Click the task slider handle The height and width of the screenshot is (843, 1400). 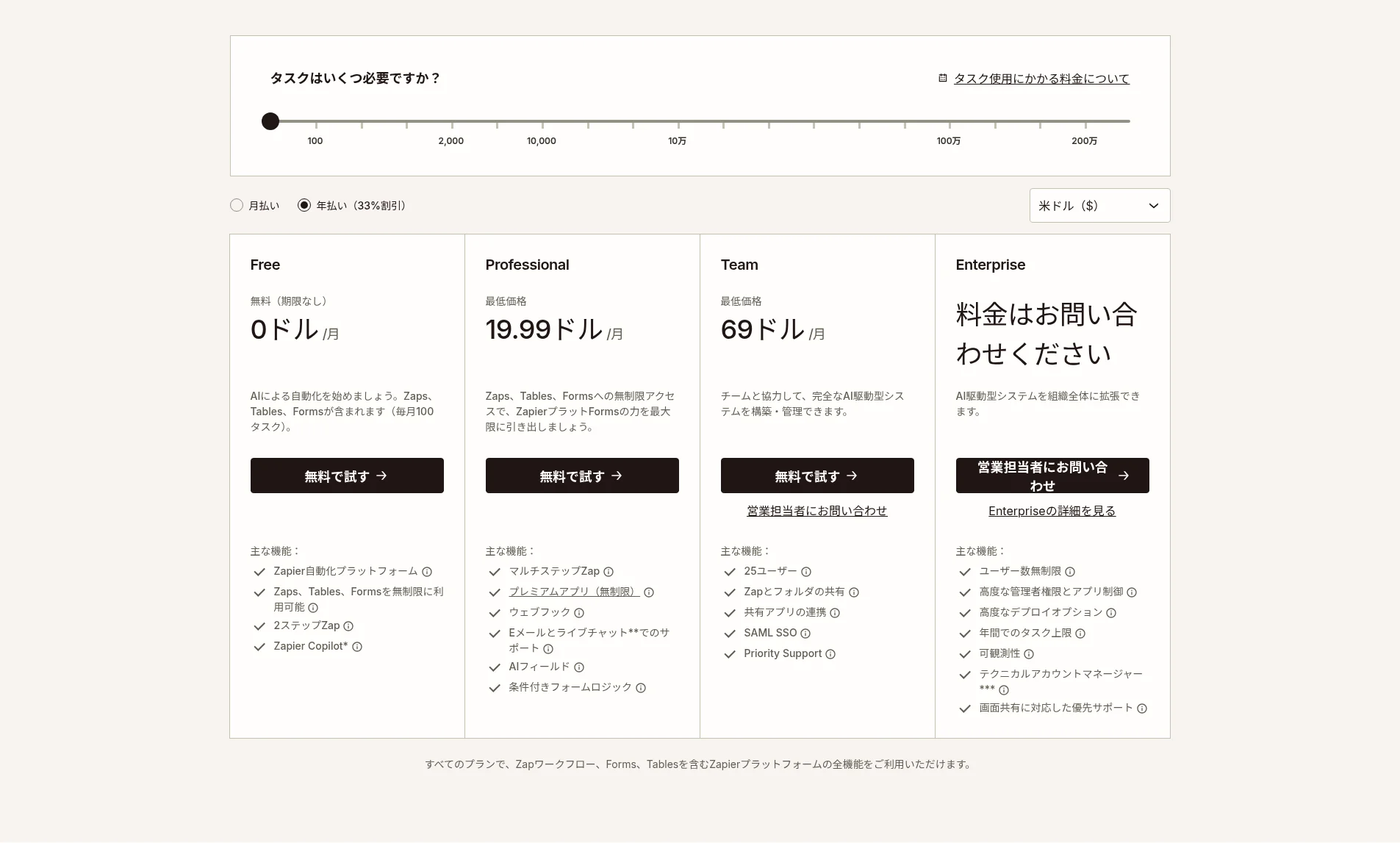(270, 121)
